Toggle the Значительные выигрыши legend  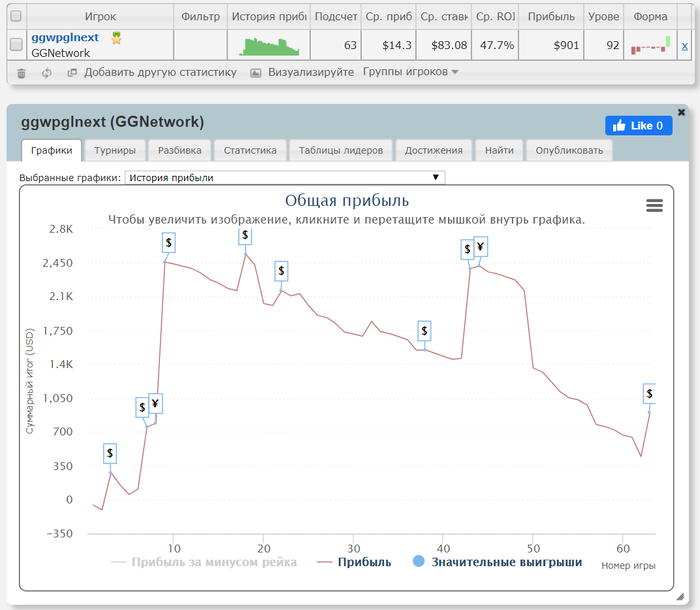[x=497, y=562]
